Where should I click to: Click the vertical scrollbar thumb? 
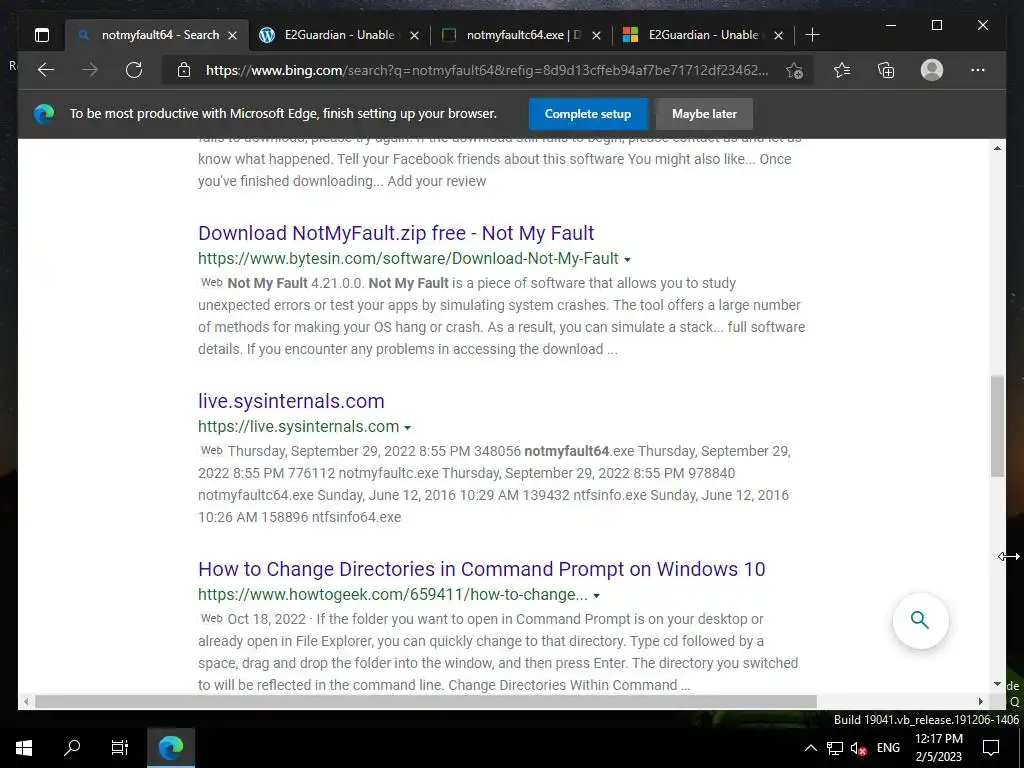point(997,426)
